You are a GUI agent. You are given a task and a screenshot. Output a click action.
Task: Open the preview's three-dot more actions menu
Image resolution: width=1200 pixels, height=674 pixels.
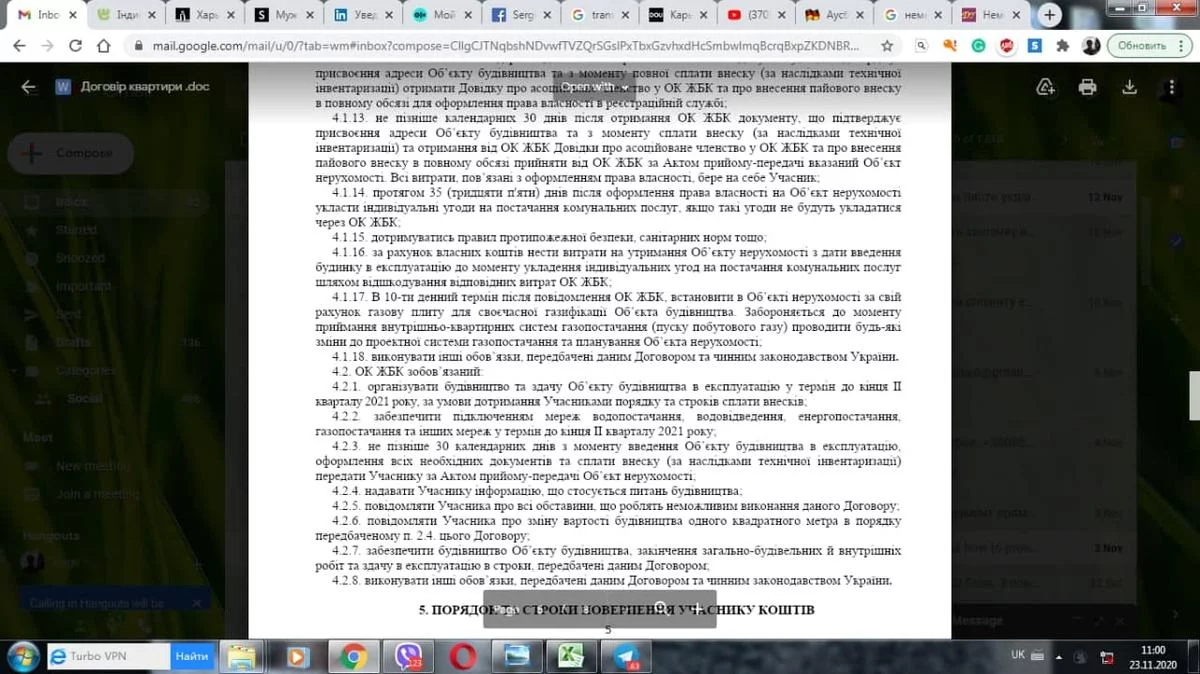click(1172, 87)
